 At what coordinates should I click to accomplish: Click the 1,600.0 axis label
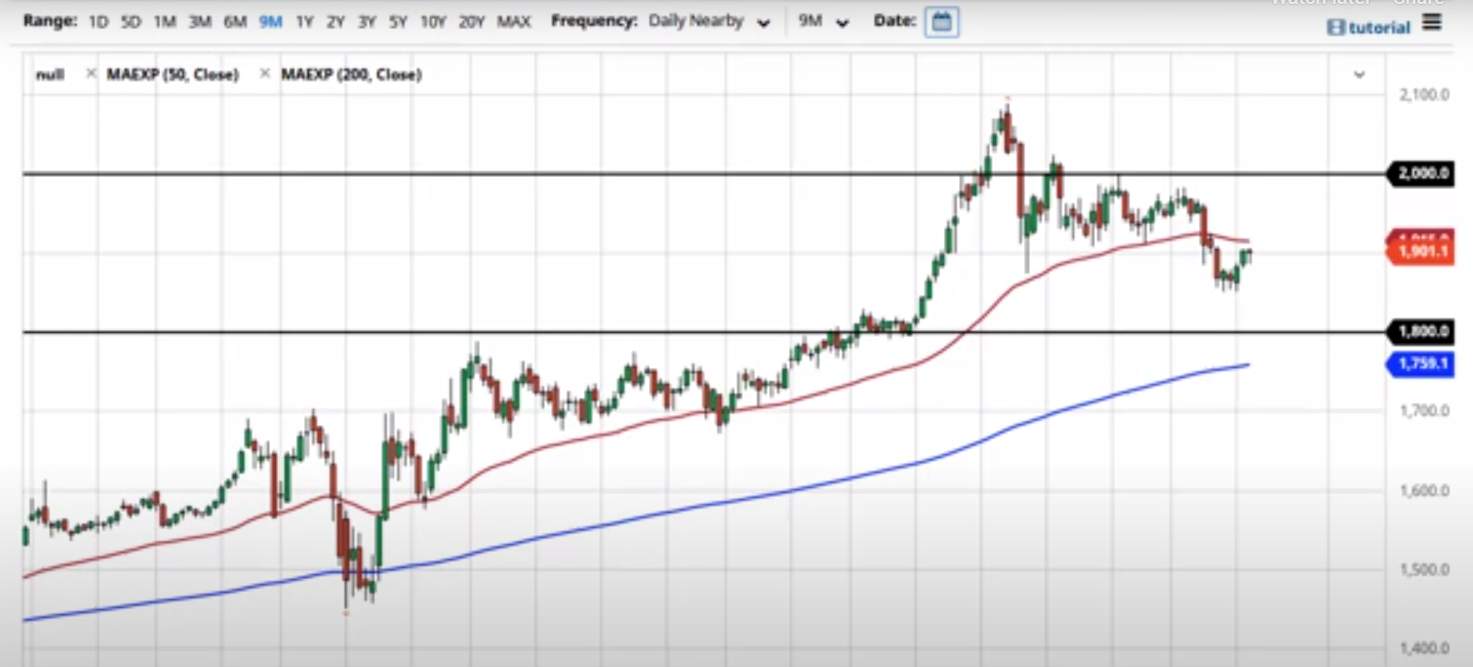tap(1423, 490)
